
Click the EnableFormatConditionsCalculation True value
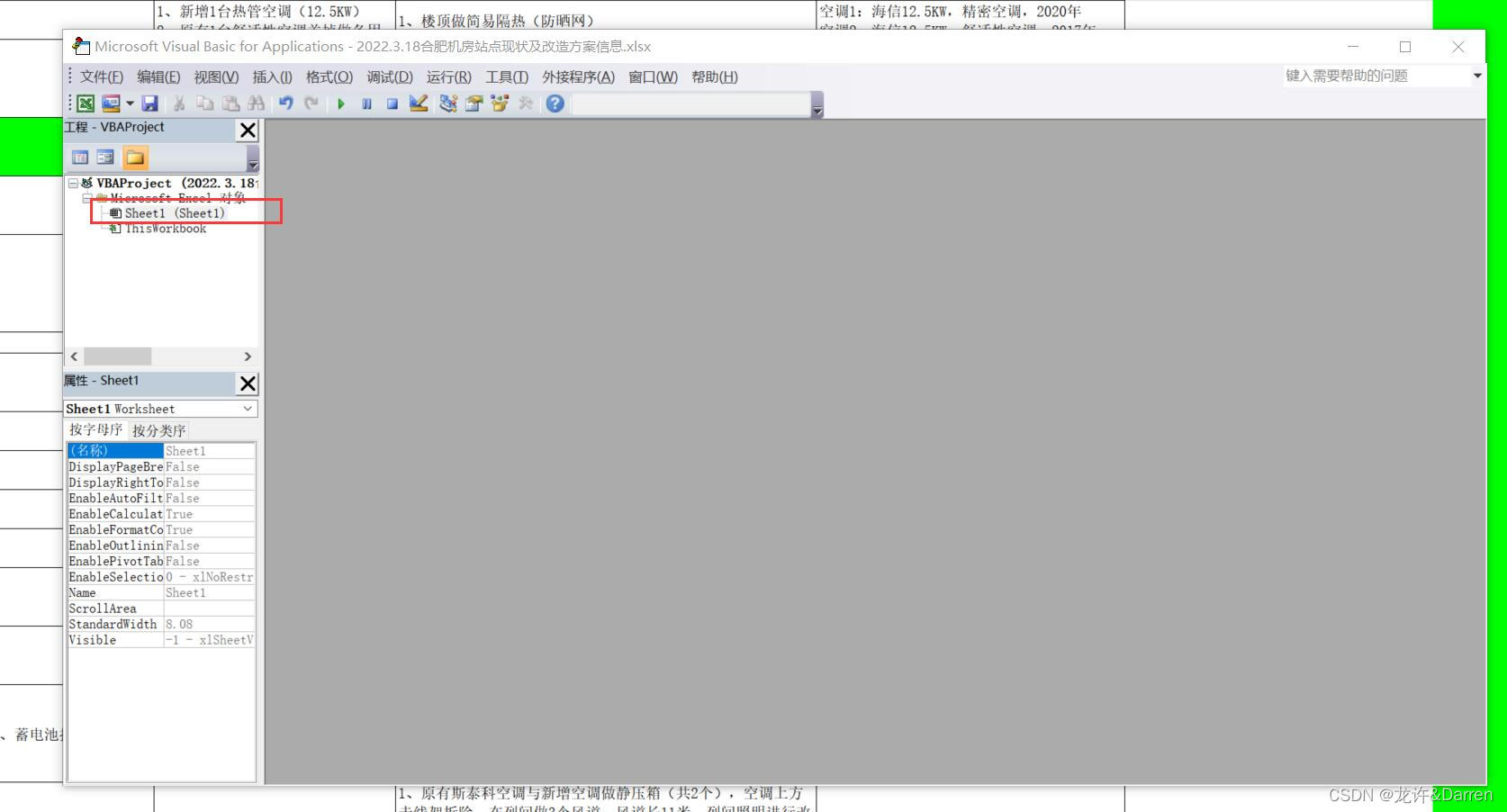coord(209,530)
